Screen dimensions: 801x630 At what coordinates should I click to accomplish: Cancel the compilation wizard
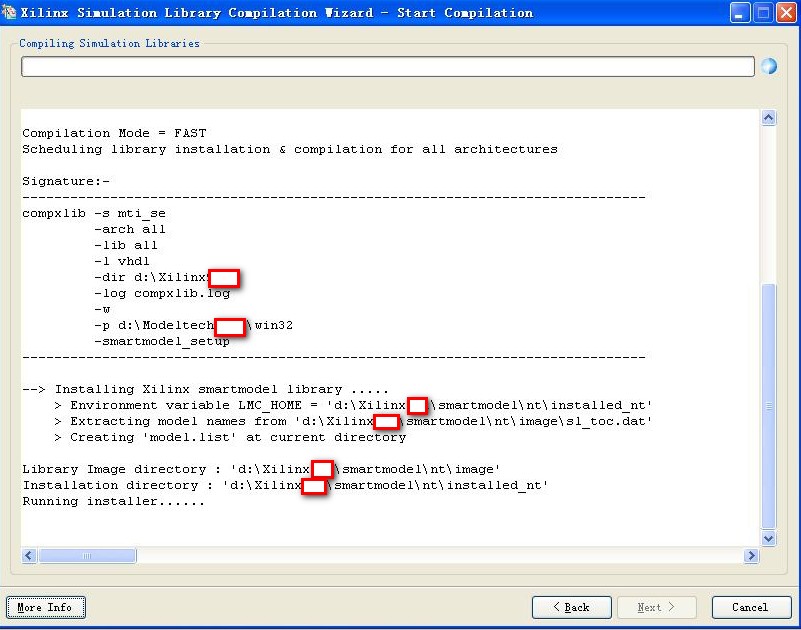(751, 607)
